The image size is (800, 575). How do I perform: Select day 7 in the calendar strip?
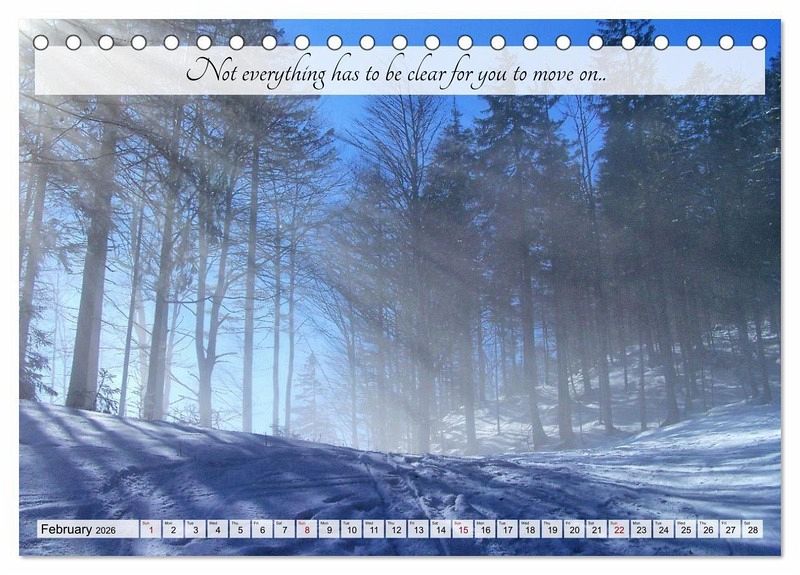(x=285, y=529)
